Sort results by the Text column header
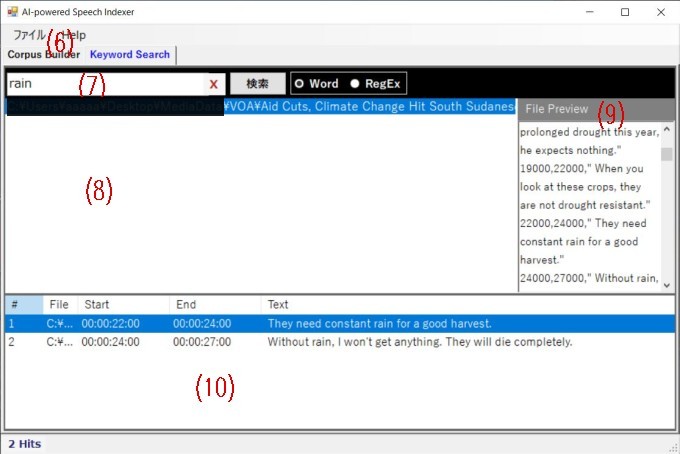This screenshot has height=454, width=680. [x=468, y=304]
